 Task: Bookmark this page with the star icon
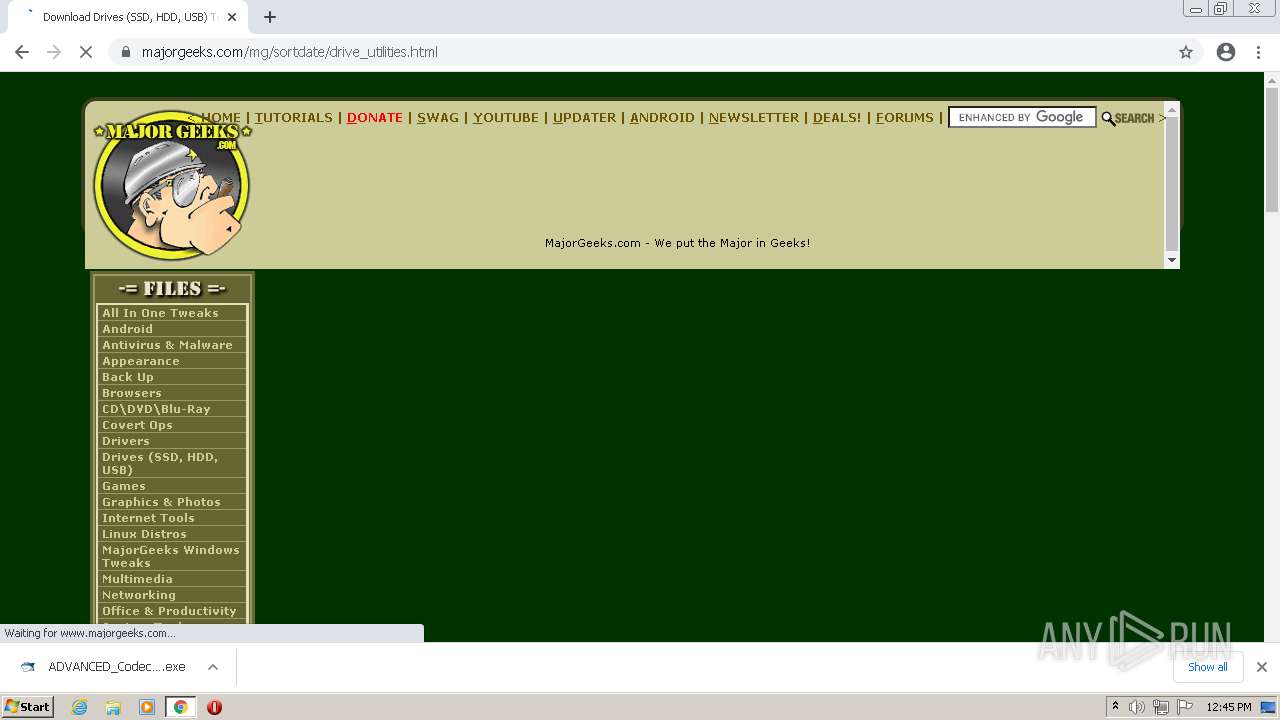pyautogui.click(x=1186, y=52)
